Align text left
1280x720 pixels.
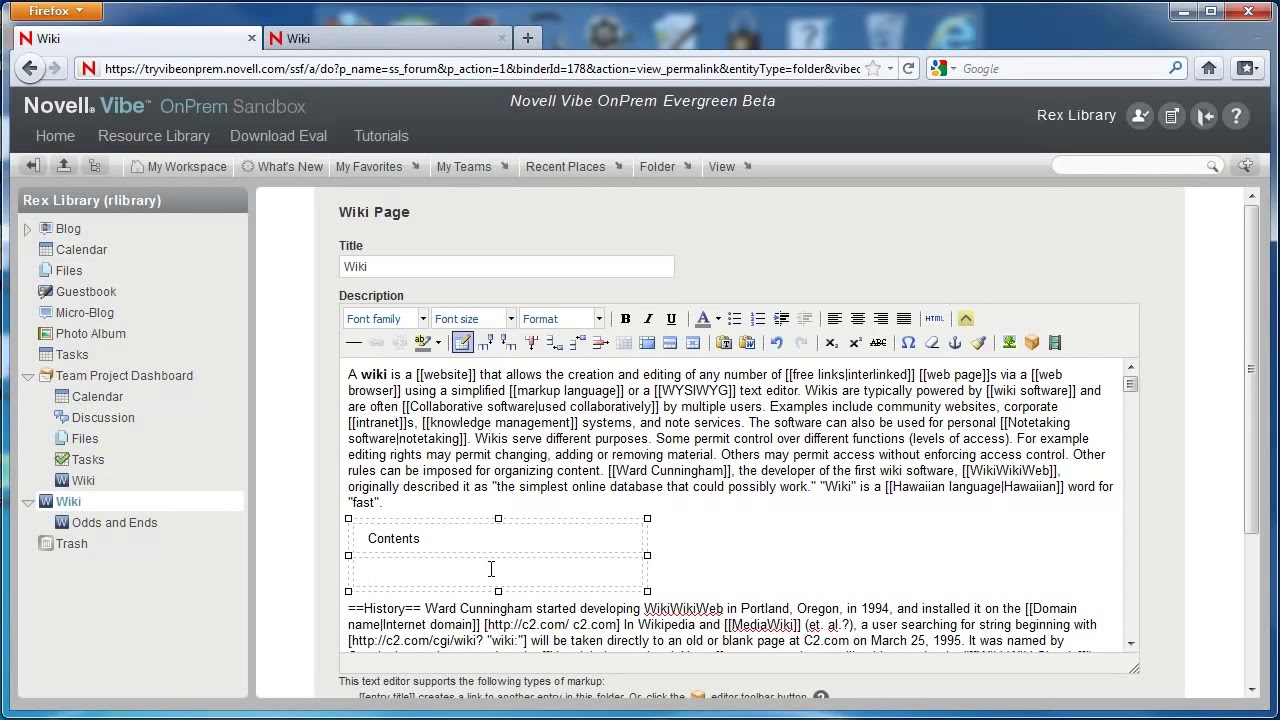coord(834,319)
